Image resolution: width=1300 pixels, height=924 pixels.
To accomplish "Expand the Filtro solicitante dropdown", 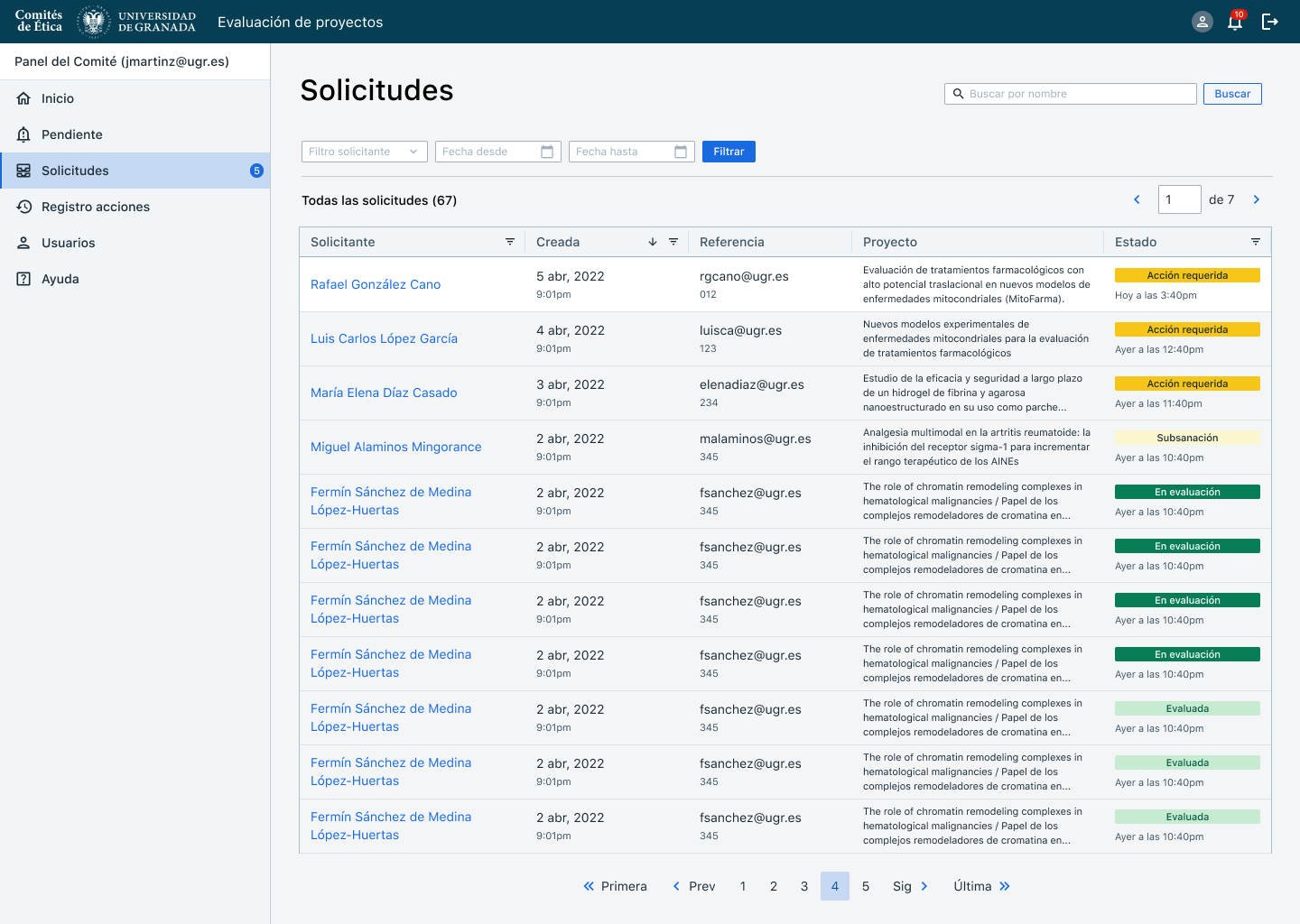I will point(364,152).
